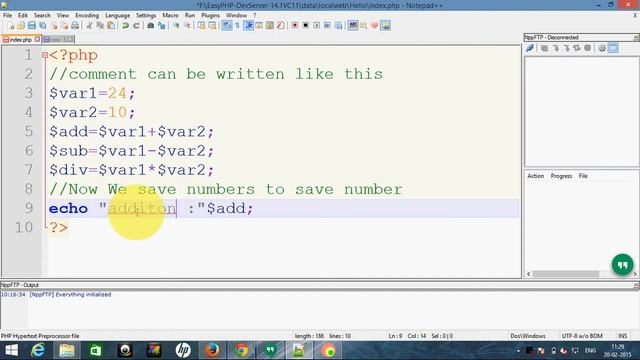The width and height of the screenshot is (640, 360).
Task: Click on the text "$var1=24;"
Action: (x=92, y=93)
